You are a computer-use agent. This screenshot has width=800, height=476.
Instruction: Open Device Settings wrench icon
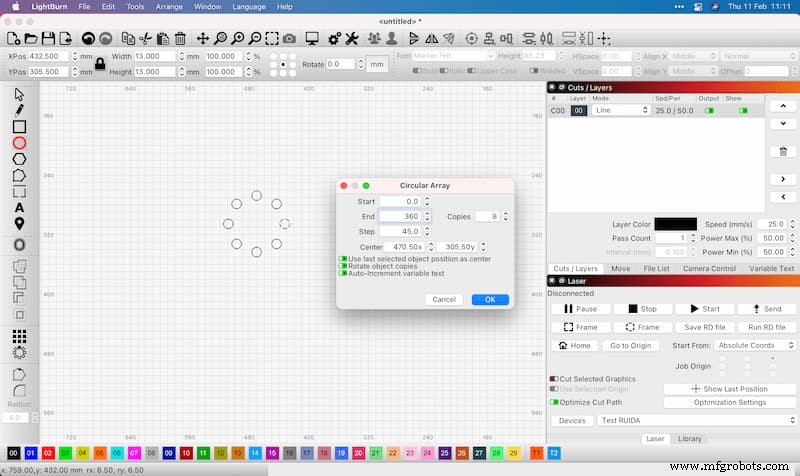tap(352, 39)
